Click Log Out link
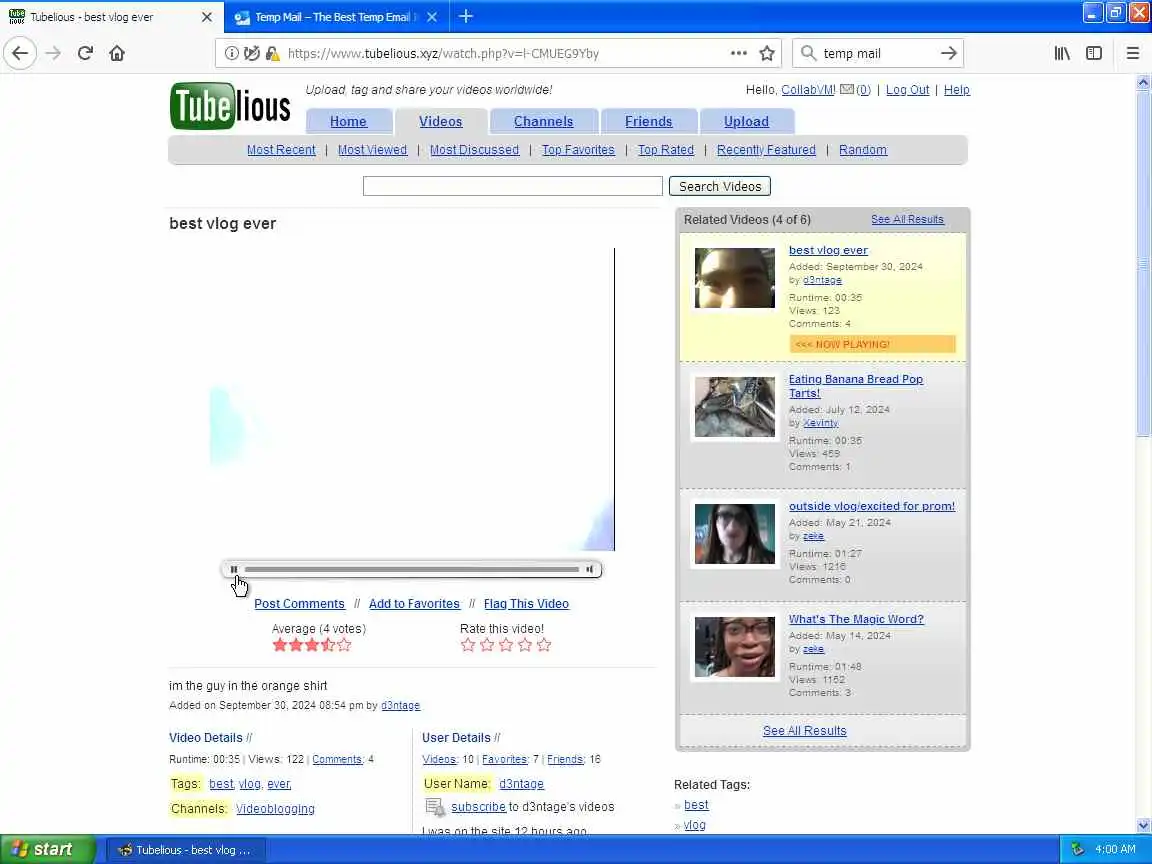 pyautogui.click(x=907, y=90)
